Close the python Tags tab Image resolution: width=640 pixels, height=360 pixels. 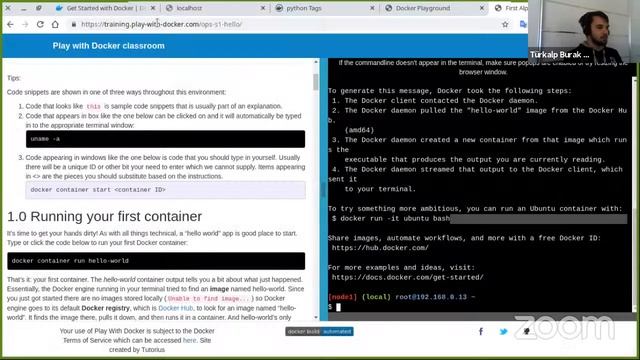coord(372,8)
